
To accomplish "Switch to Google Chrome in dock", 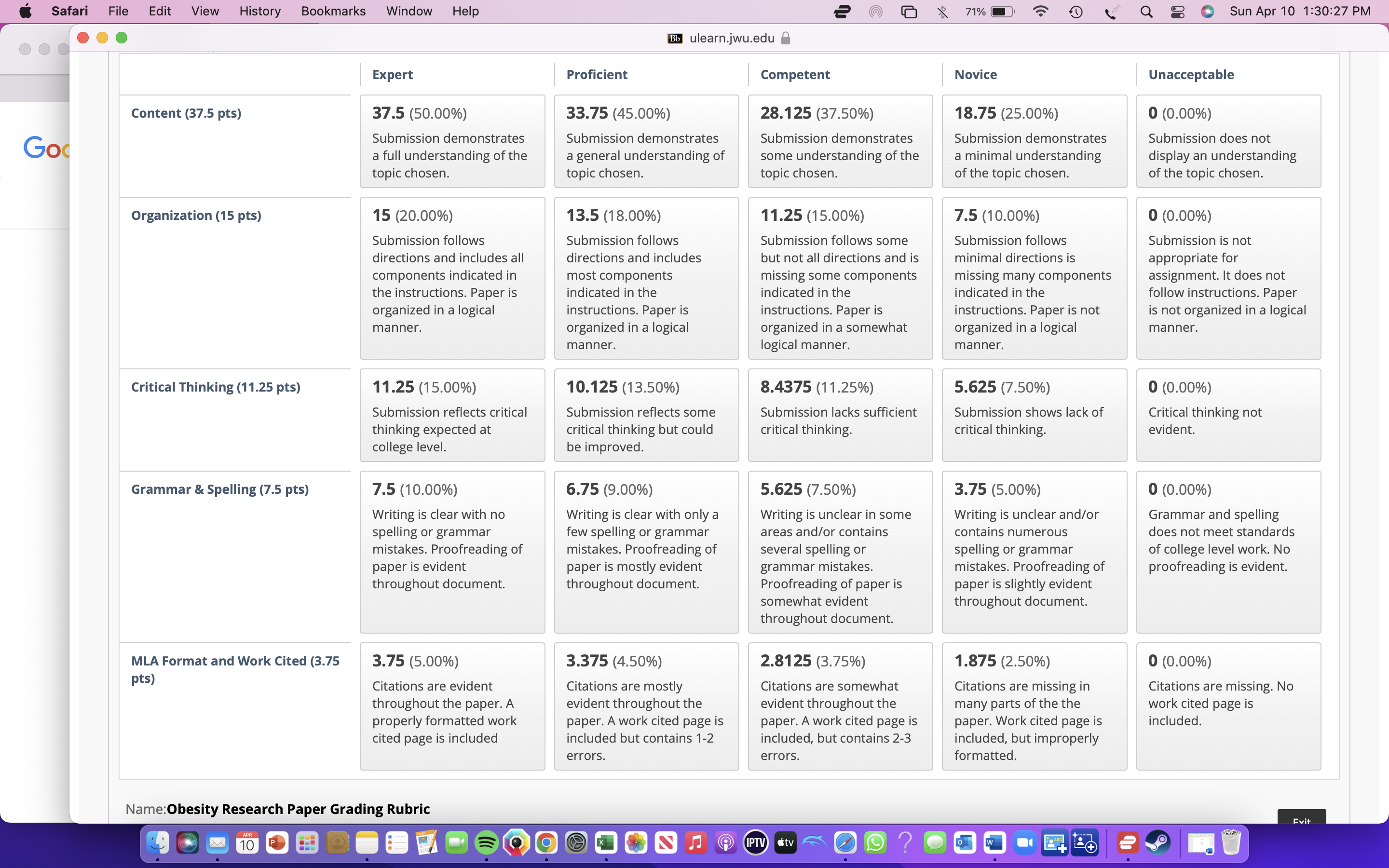I will 546,843.
